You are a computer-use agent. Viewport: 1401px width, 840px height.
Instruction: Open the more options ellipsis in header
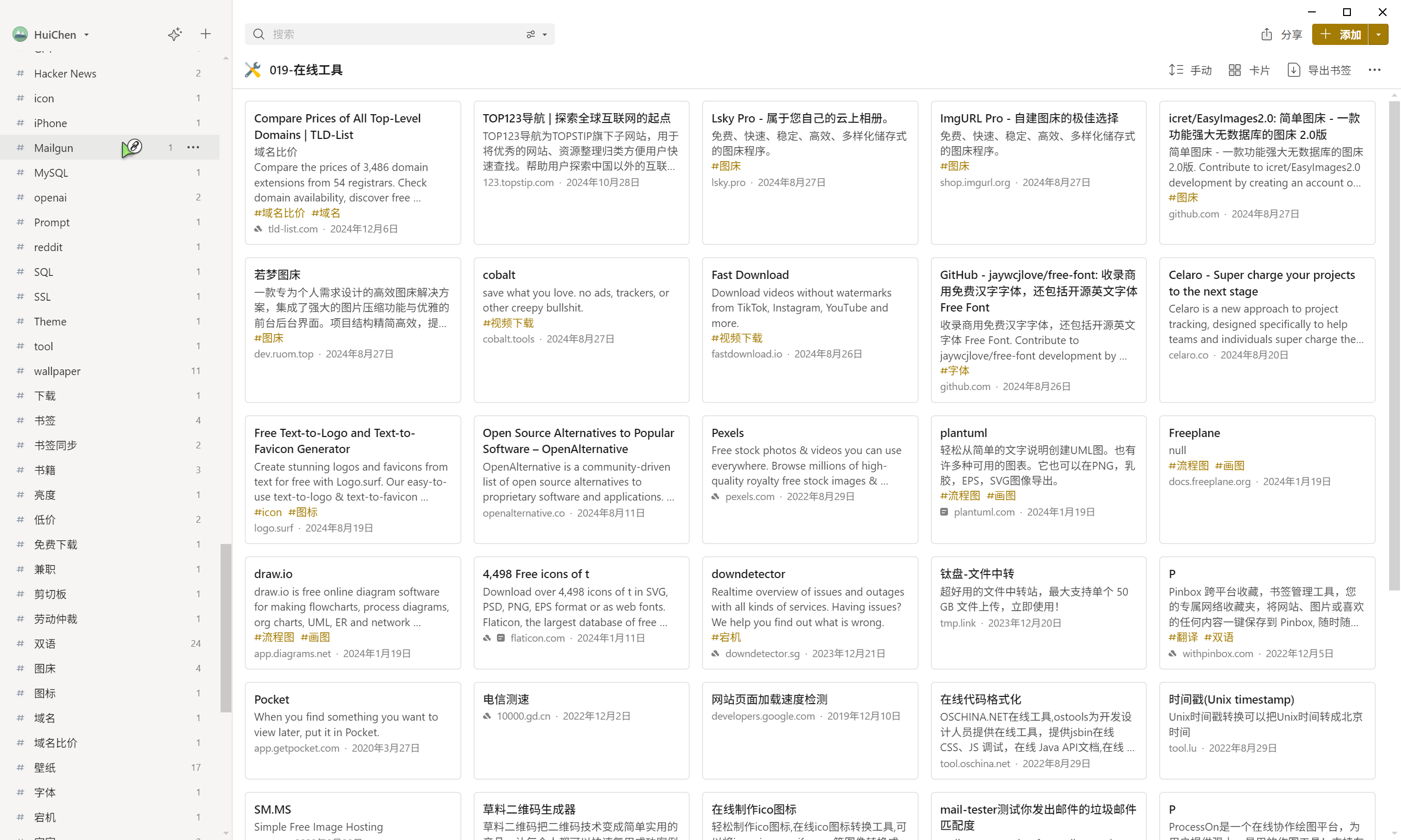pyautogui.click(x=1374, y=70)
